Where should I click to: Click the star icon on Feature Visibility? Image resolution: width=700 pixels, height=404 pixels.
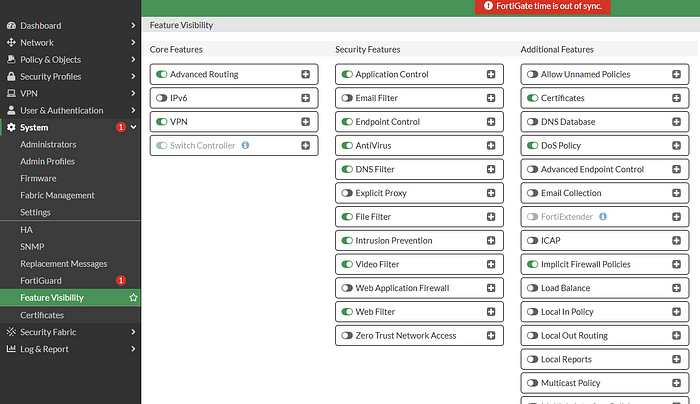[x=134, y=298]
